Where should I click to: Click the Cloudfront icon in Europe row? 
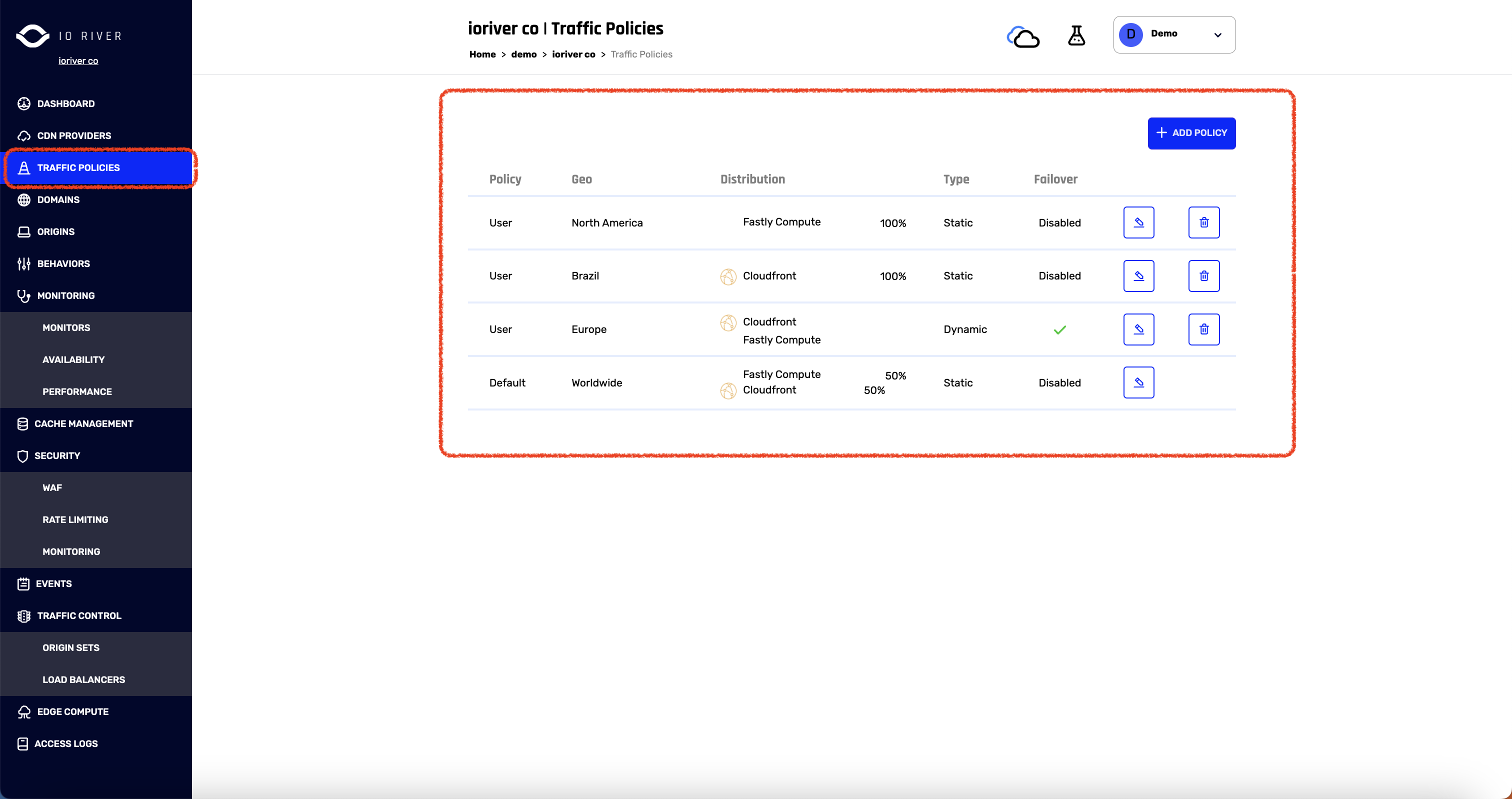728,323
